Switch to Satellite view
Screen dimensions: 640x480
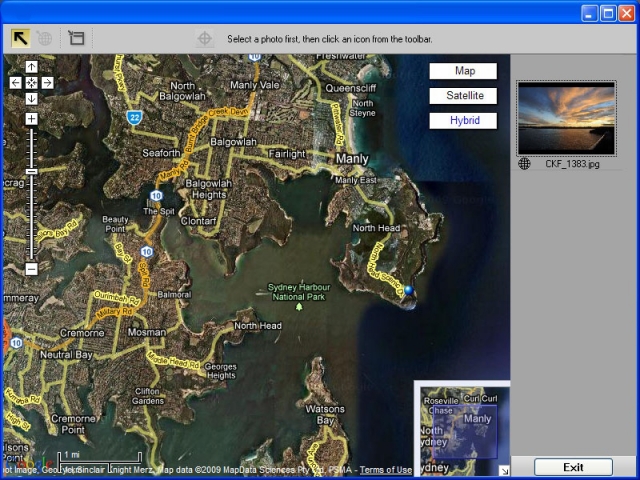tap(463, 96)
